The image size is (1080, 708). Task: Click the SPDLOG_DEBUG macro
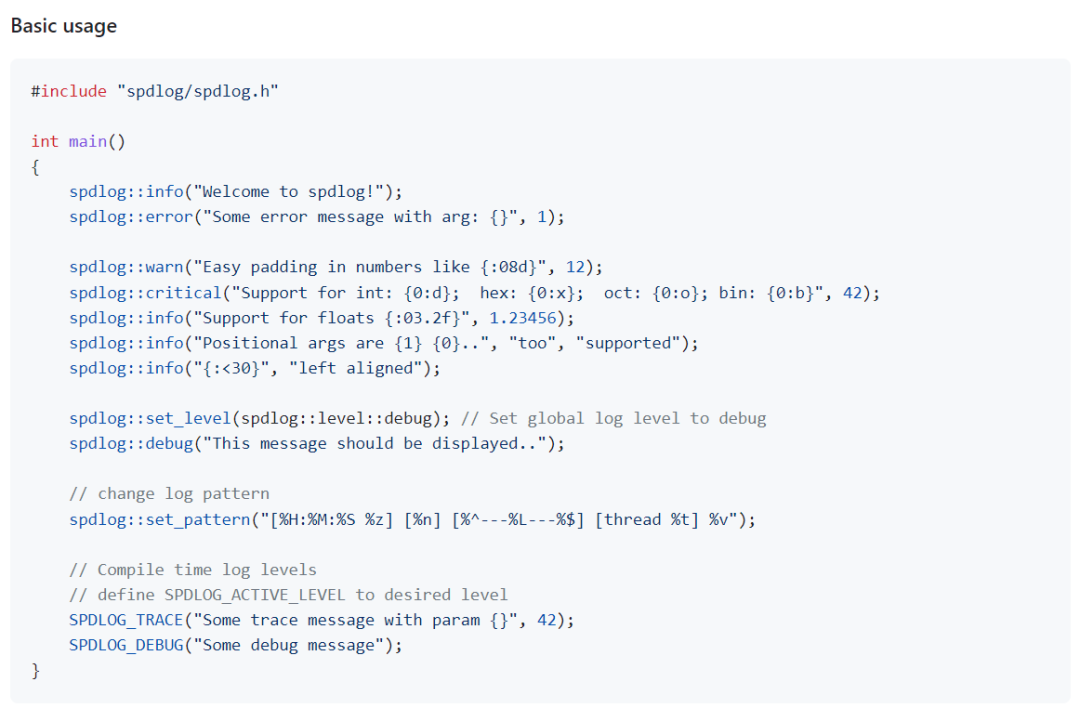click(x=126, y=645)
